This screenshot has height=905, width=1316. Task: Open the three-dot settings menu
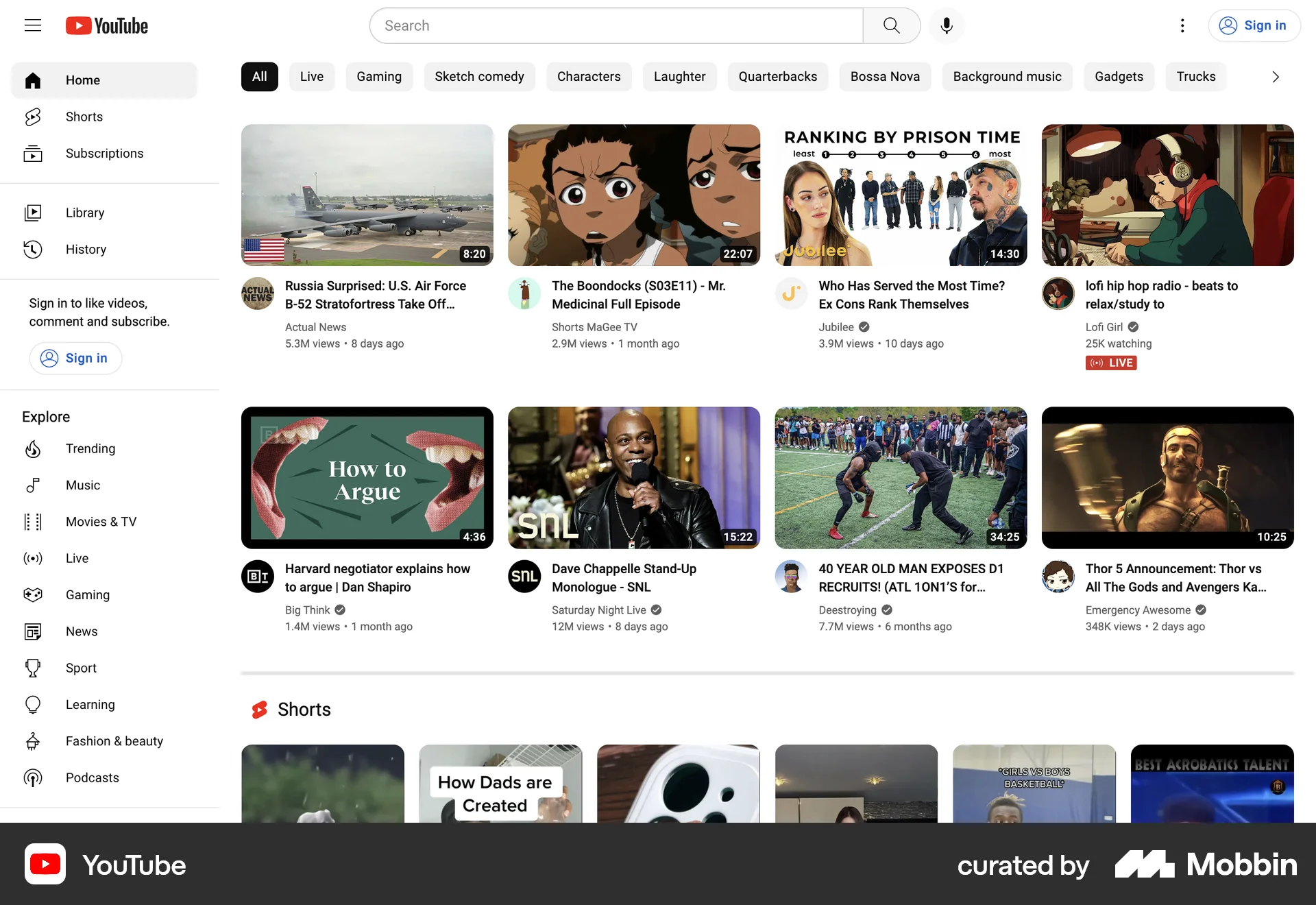1182,25
